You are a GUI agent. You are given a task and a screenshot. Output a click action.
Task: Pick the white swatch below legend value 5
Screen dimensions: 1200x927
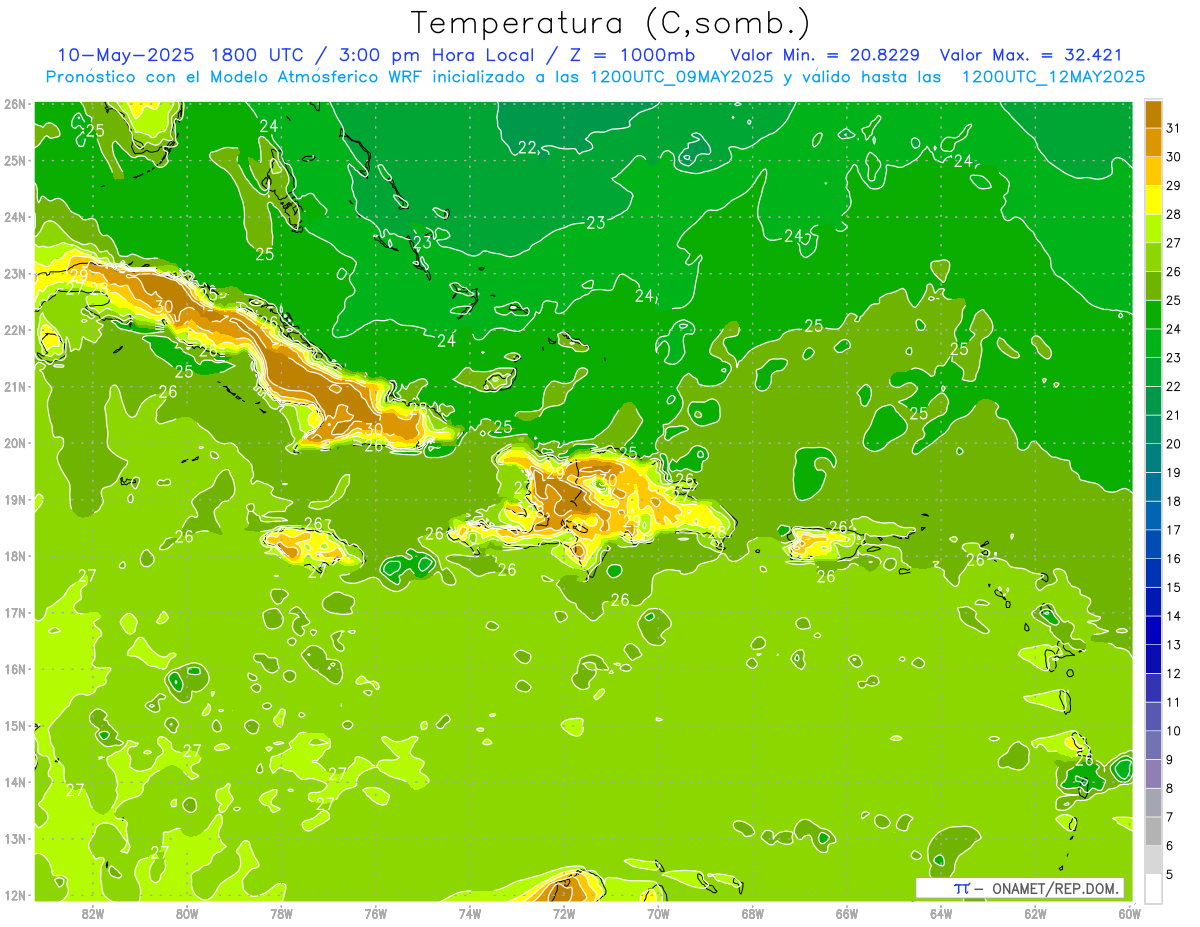pos(1154,888)
